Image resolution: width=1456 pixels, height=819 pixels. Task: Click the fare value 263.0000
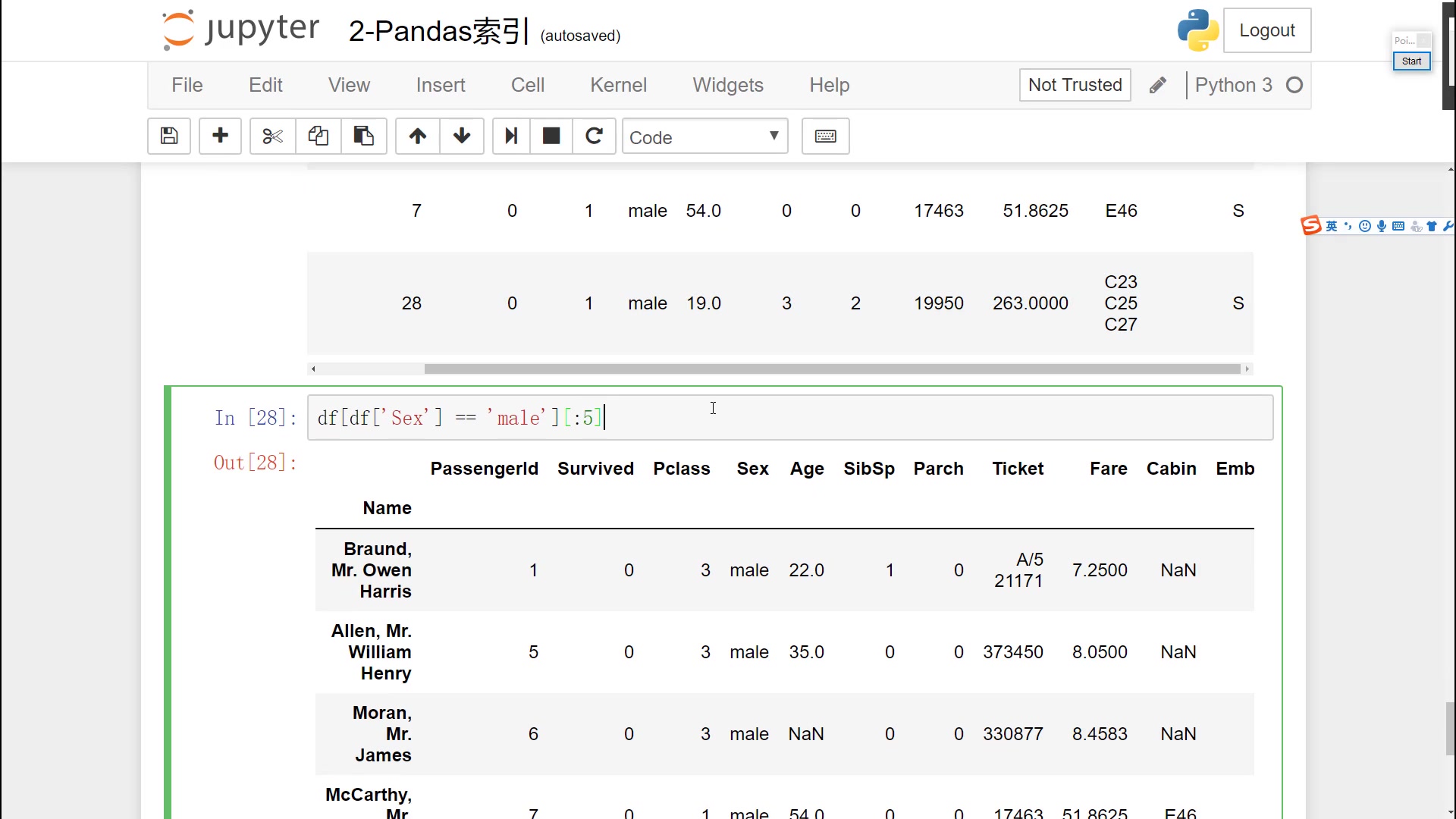tap(1031, 303)
